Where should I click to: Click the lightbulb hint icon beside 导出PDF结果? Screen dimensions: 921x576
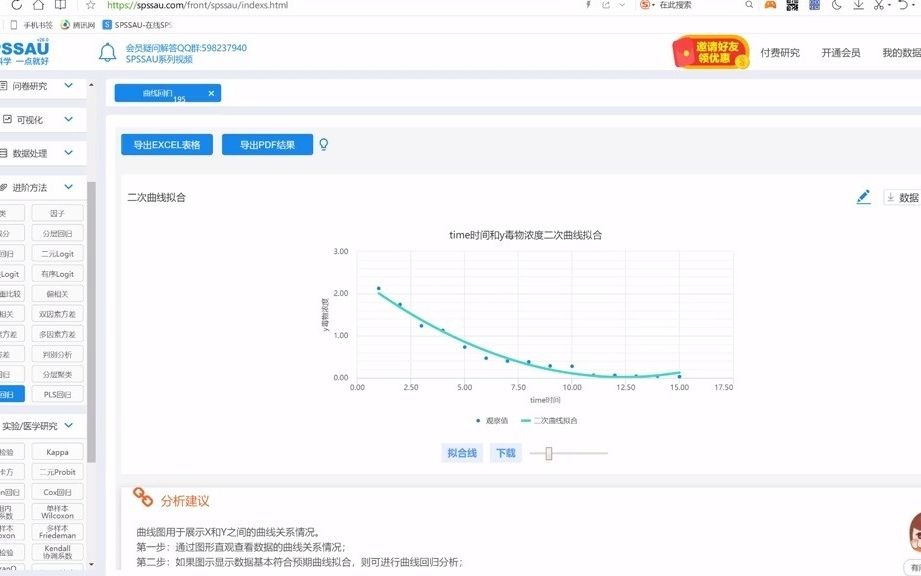(322, 144)
